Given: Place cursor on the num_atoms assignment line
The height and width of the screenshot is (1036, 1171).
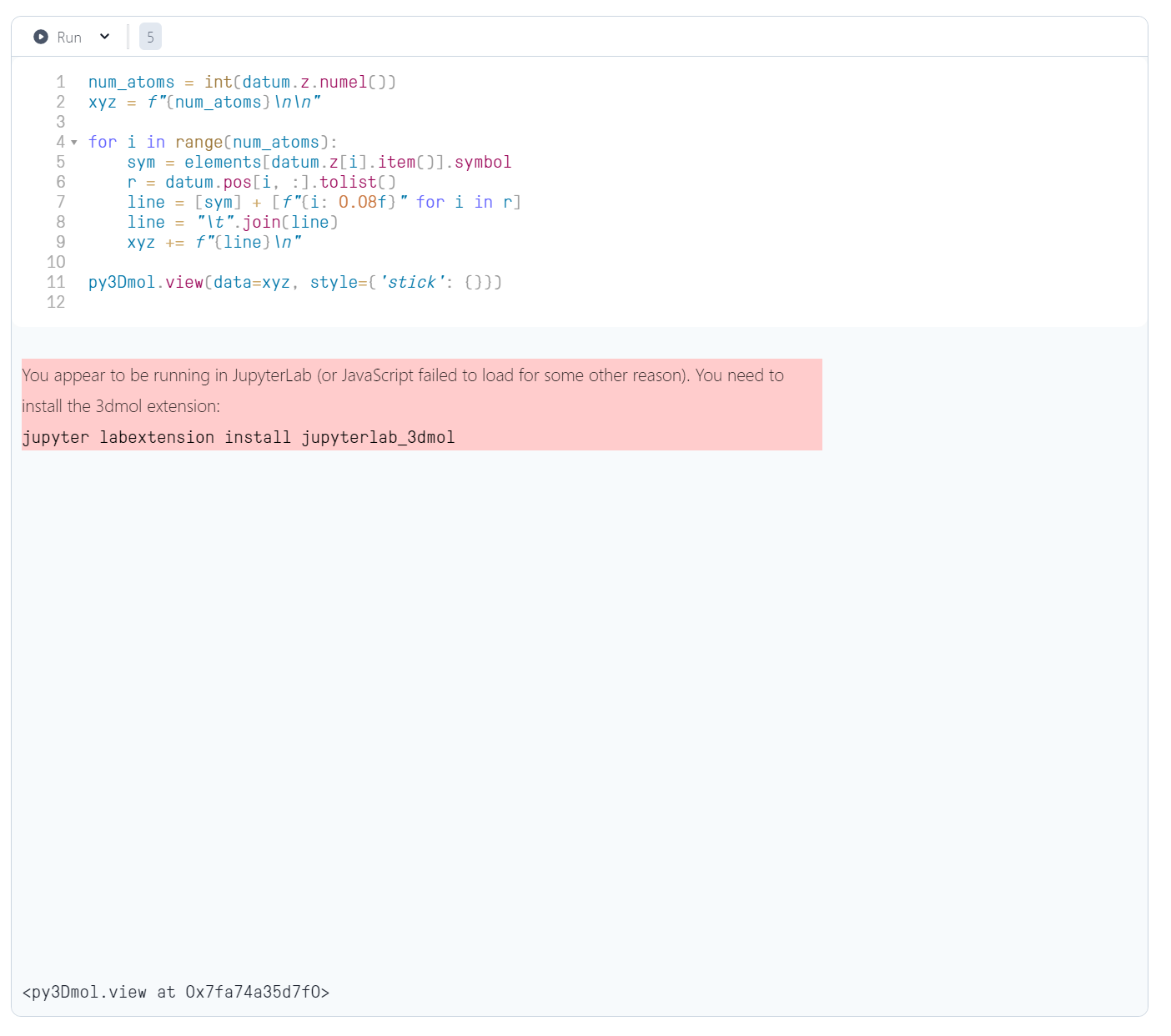Looking at the screenshot, I should (x=242, y=82).
